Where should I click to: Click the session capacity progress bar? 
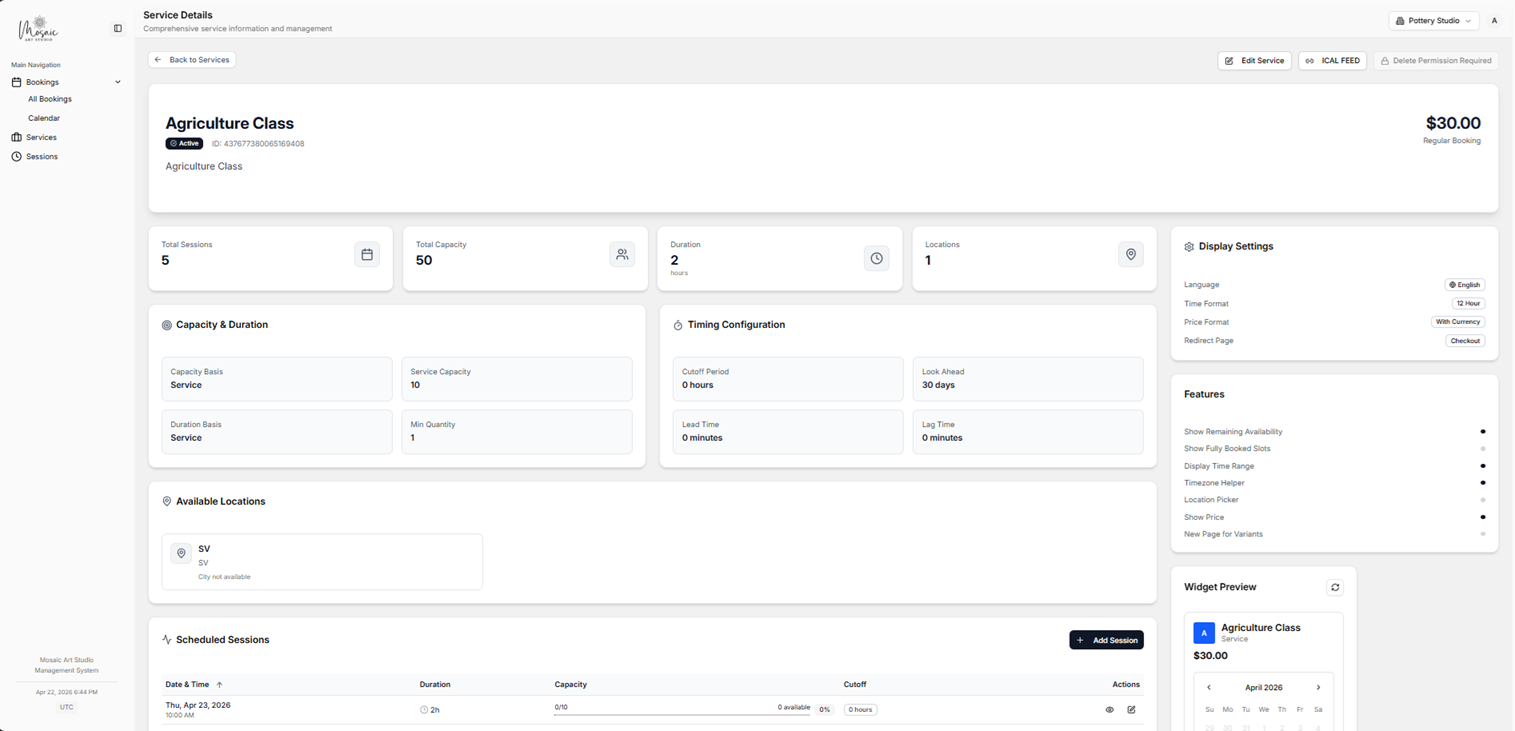coord(682,715)
